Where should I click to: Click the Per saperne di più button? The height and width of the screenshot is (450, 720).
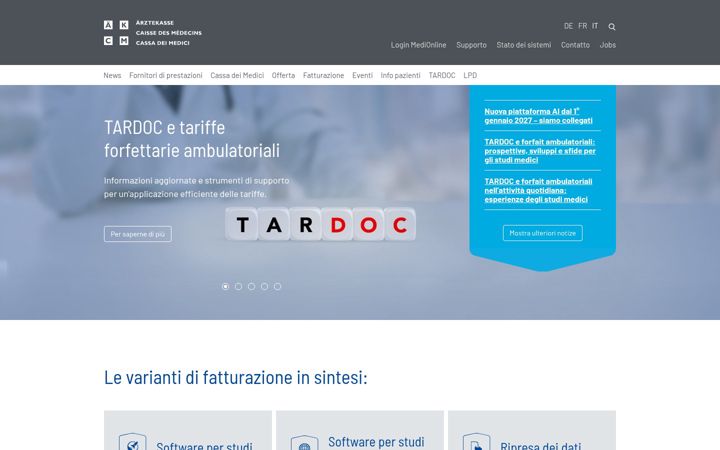coord(138,234)
